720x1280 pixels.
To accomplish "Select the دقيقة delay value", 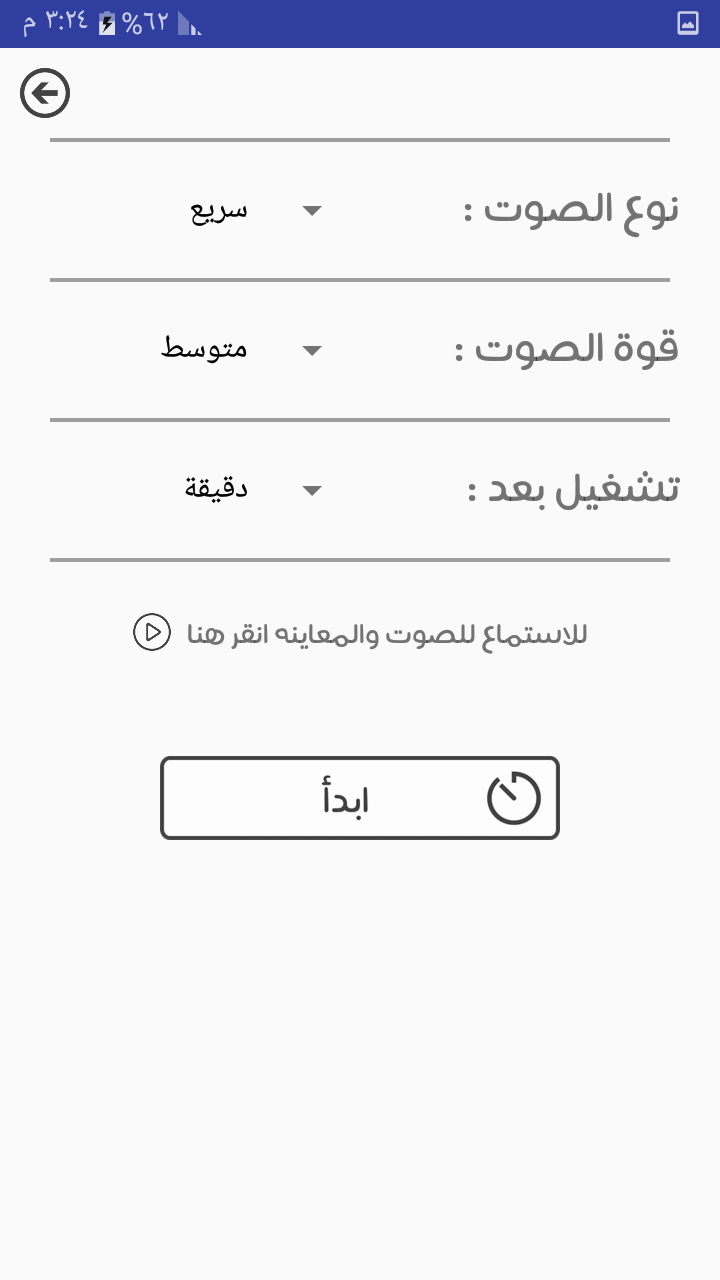I will pos(216,489).
